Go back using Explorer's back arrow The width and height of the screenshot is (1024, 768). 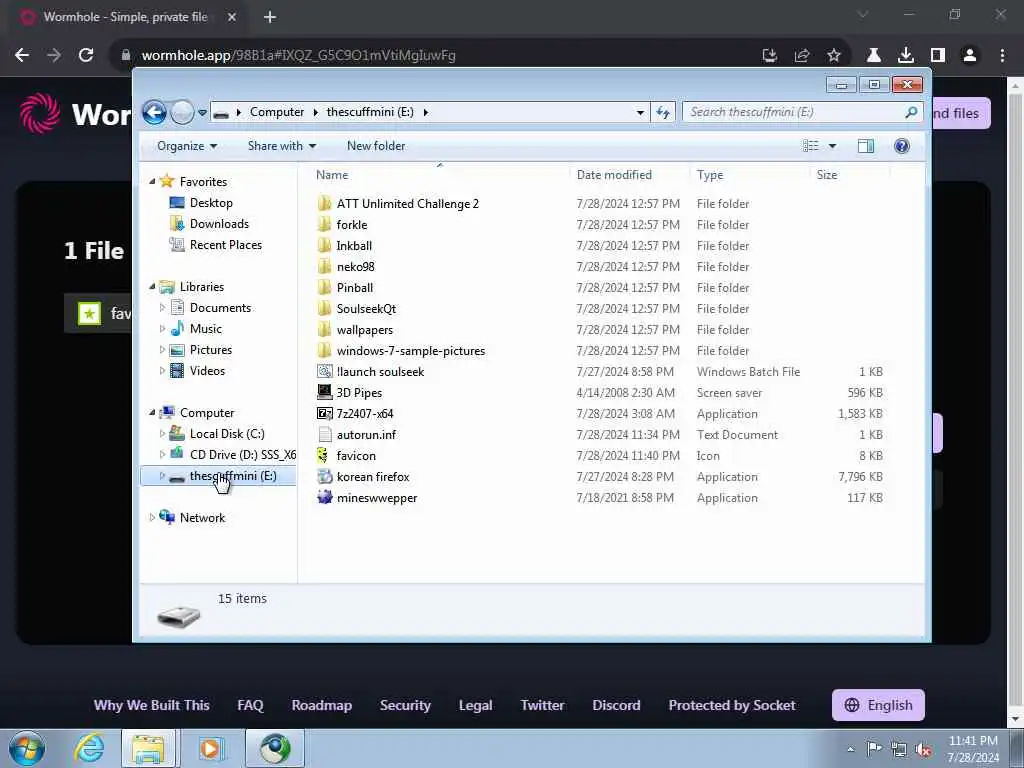point(154,112)
